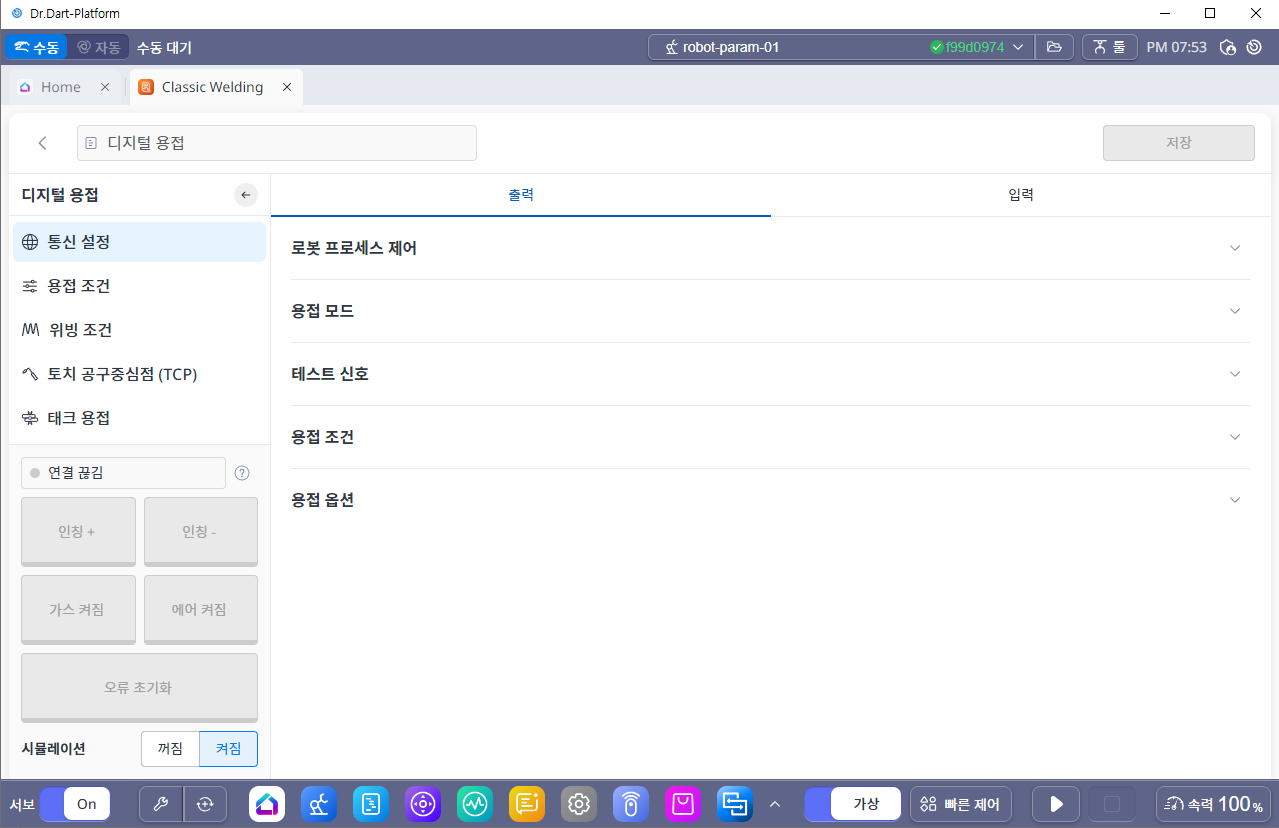Image resolution: width=1279 pixels, height=828 pixels.
Task: Open the folder icon next to robot-param-01
Action: 1054,47
